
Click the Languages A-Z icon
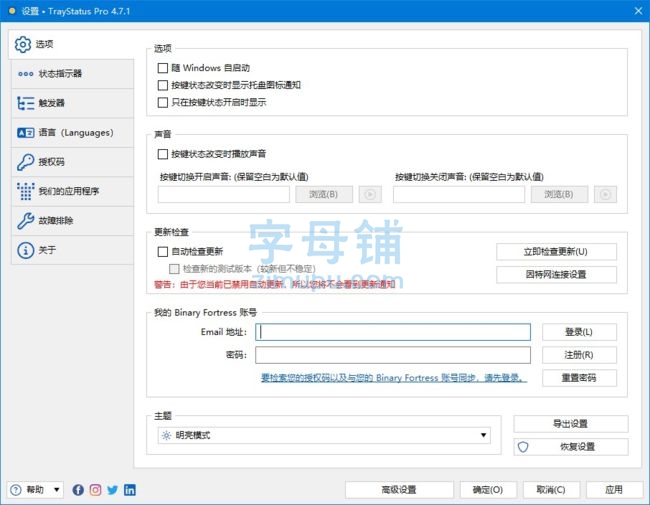(x=26, y=133)
